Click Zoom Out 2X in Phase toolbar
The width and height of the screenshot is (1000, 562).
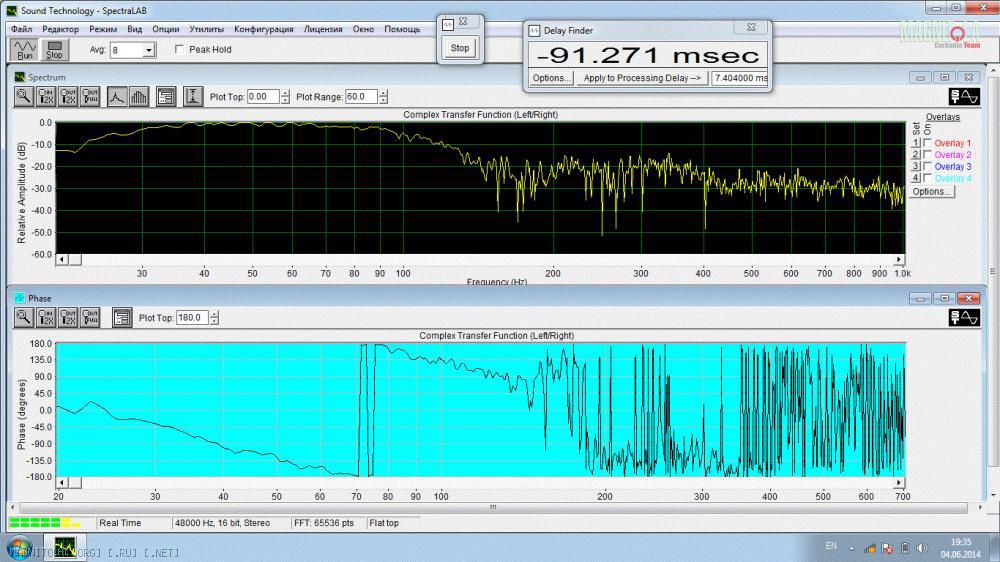68,317
